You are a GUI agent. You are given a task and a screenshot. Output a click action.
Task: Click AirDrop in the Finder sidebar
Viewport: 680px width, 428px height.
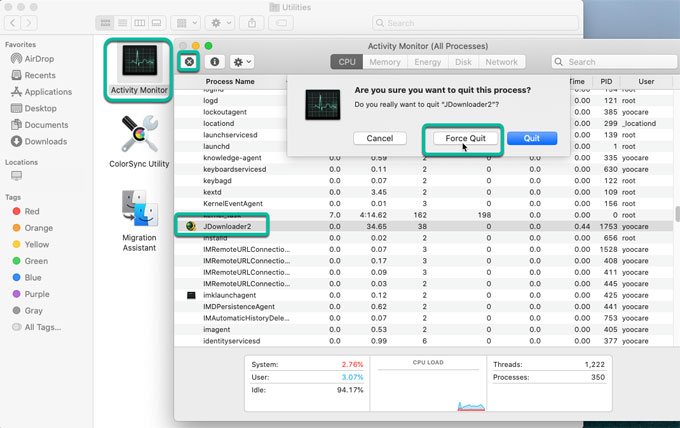click(40, 59)
